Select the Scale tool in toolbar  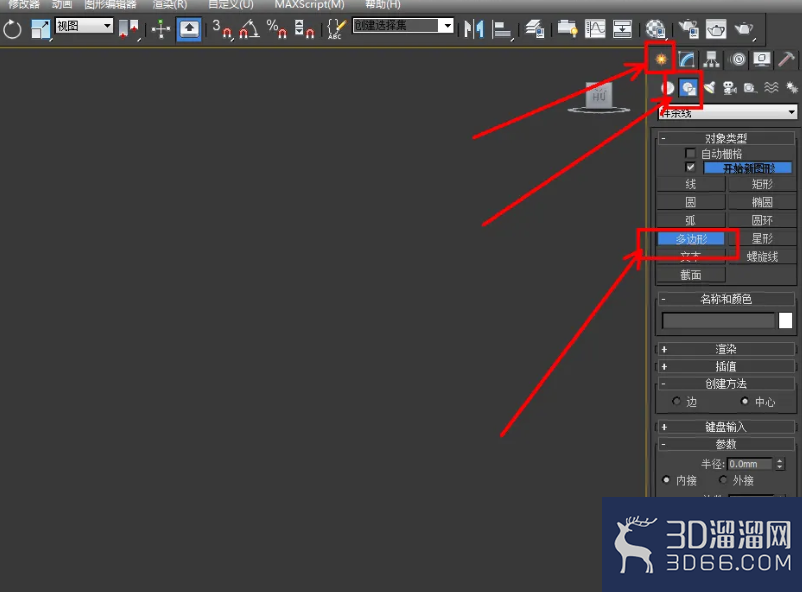40,29
